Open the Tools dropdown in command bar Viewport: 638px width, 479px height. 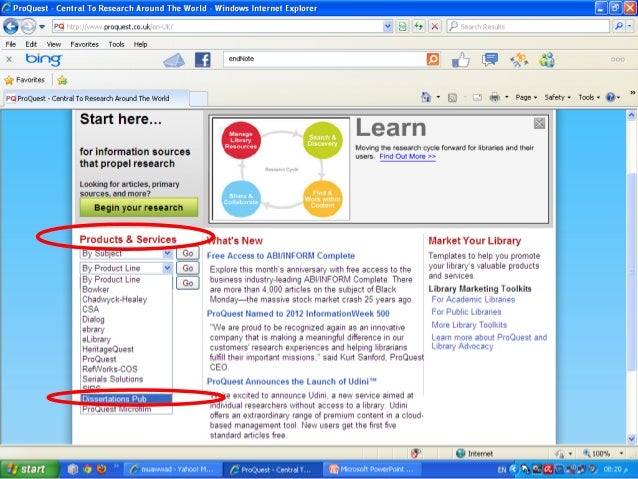(x=589, y=98)
